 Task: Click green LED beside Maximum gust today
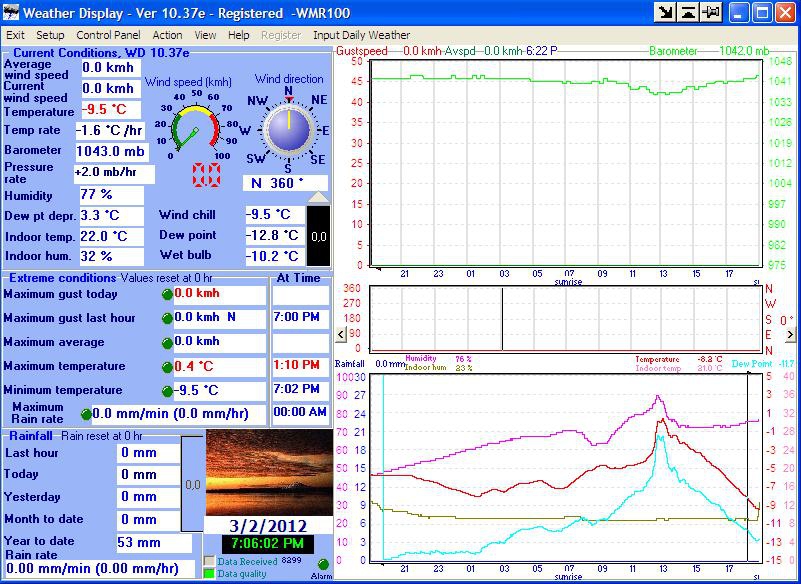click(x=167, y=294)
